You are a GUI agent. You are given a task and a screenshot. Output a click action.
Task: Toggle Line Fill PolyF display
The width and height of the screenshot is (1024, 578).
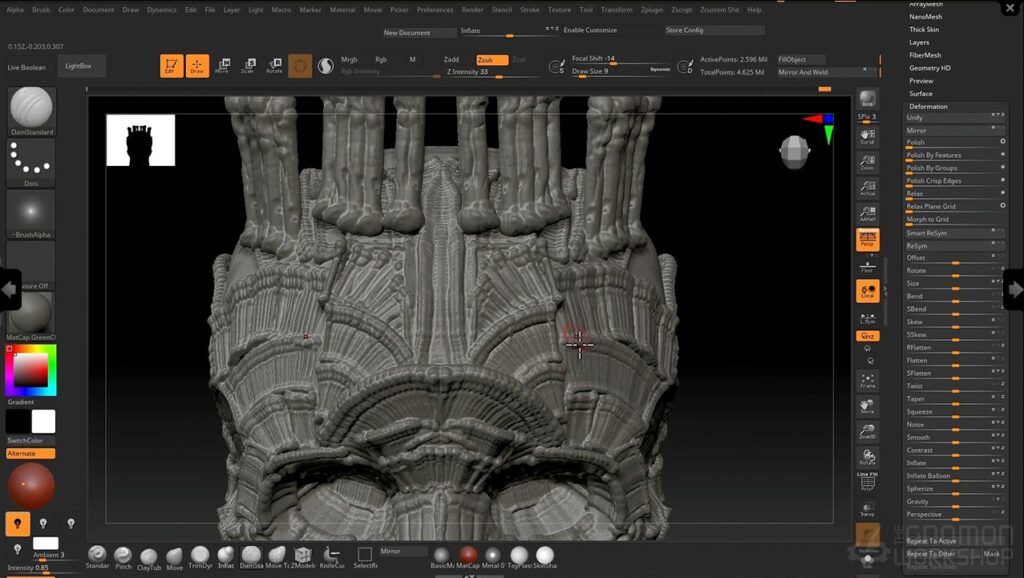867,482
